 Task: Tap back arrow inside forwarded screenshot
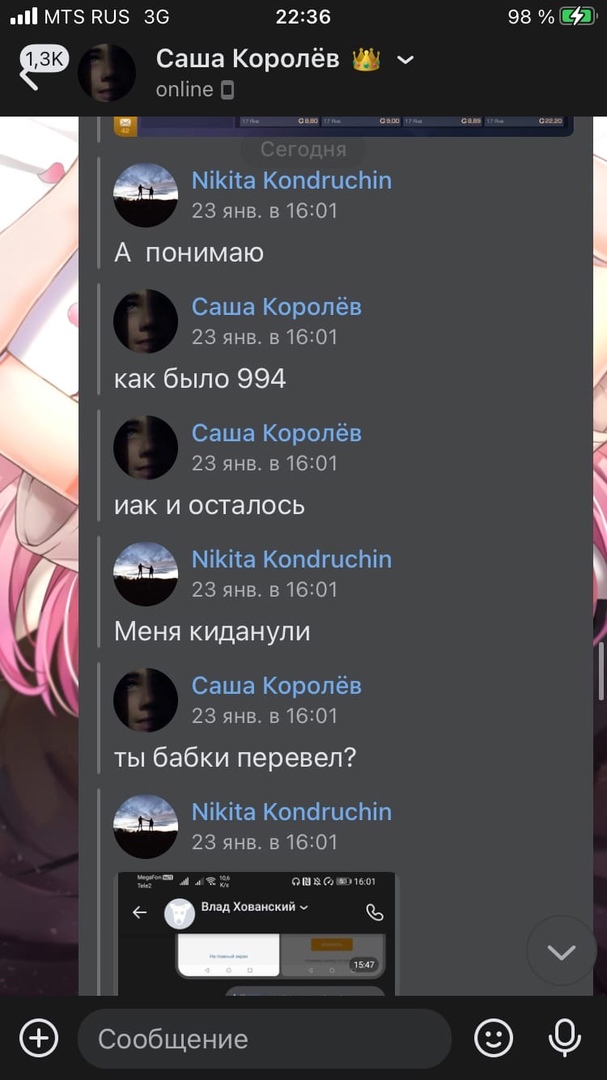click(140, 913)
